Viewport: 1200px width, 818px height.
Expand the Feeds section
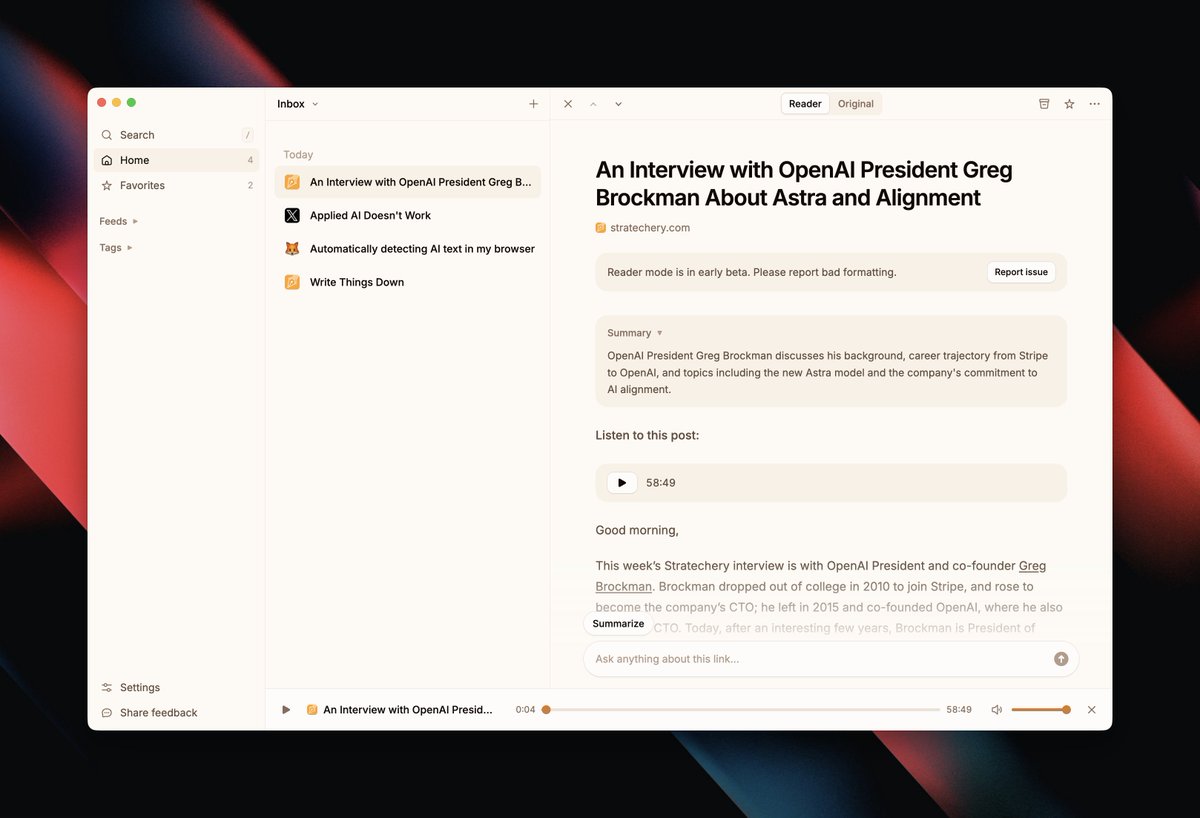coord(119,221)
